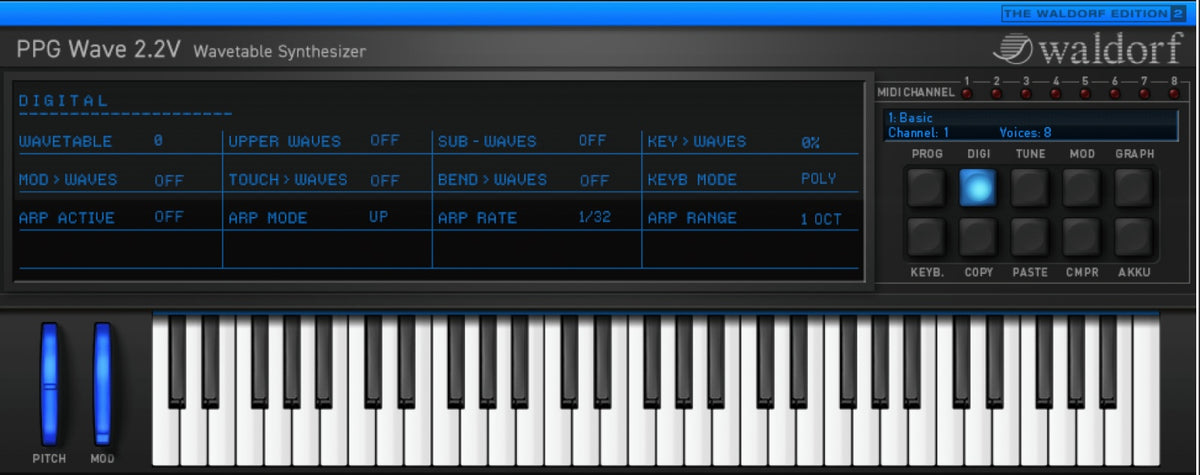Select MIDI channel 5 LED

click(1085, 93)
